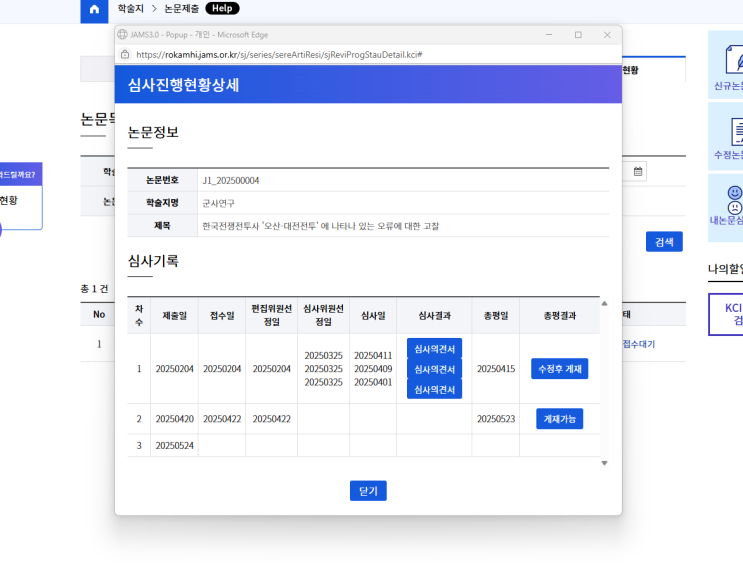Open the Help badge in breadcrumb
This screenshot has width=743, height=563.
222,9
